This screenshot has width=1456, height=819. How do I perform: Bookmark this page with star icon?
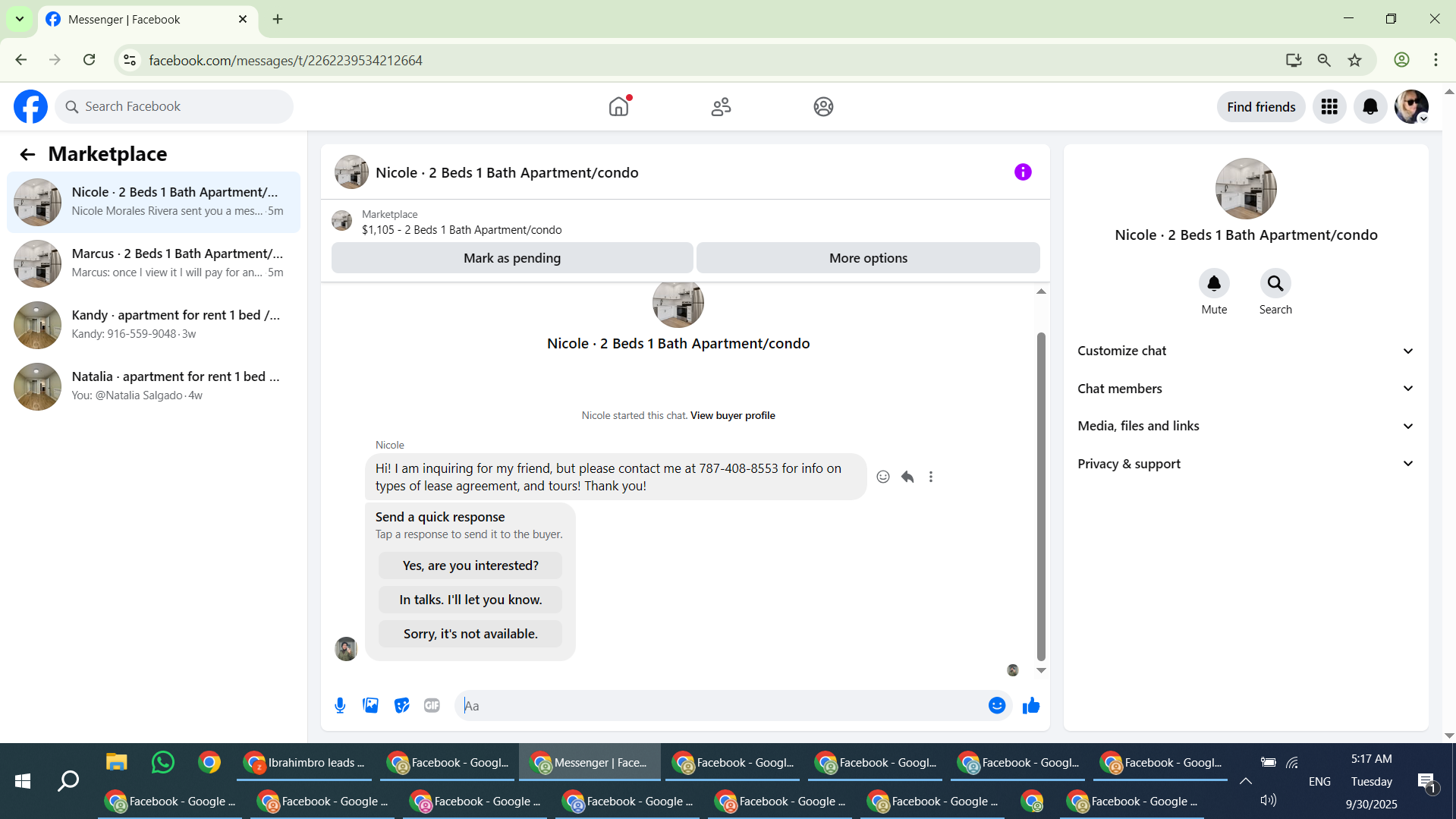coord(1355,60)
